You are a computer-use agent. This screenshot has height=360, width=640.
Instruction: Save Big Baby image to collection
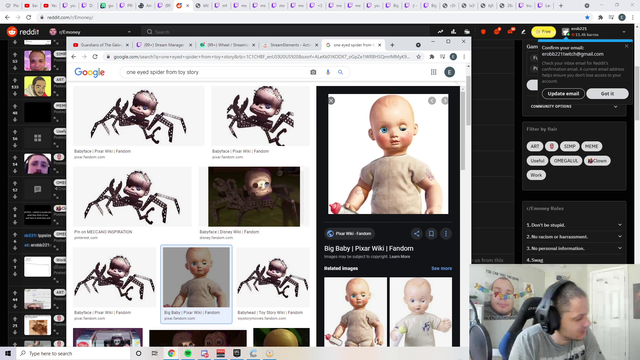[x=431, y=234]
